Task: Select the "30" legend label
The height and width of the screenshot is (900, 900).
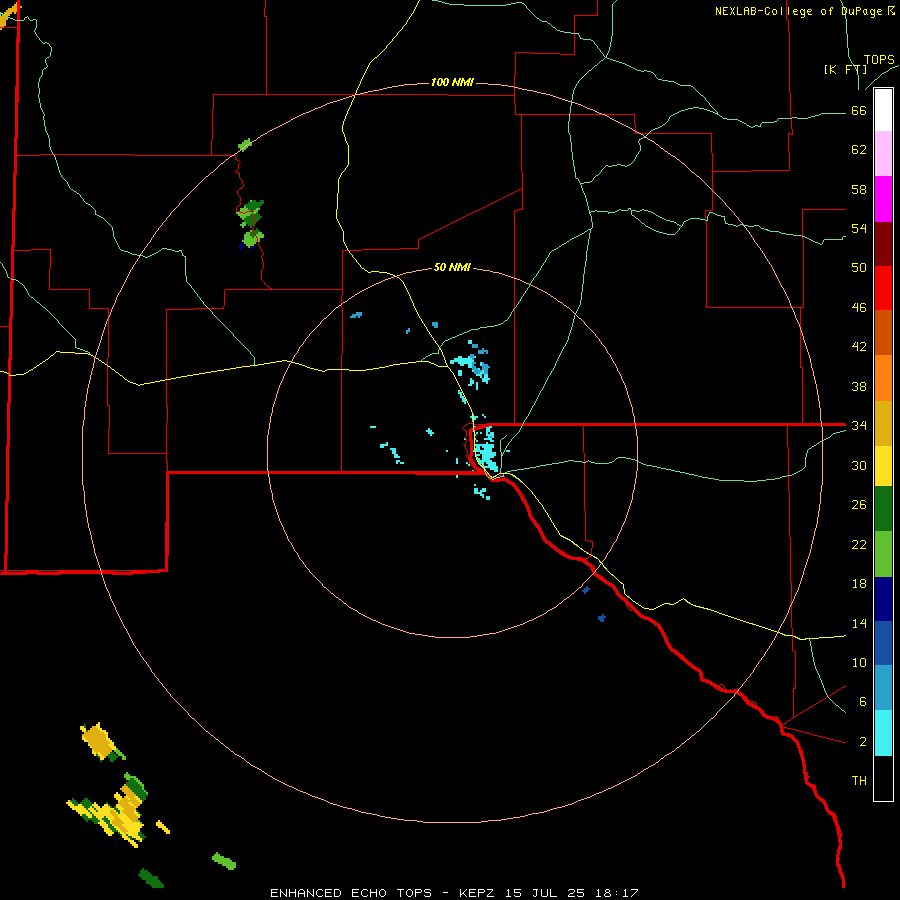Action: [859, 465]
